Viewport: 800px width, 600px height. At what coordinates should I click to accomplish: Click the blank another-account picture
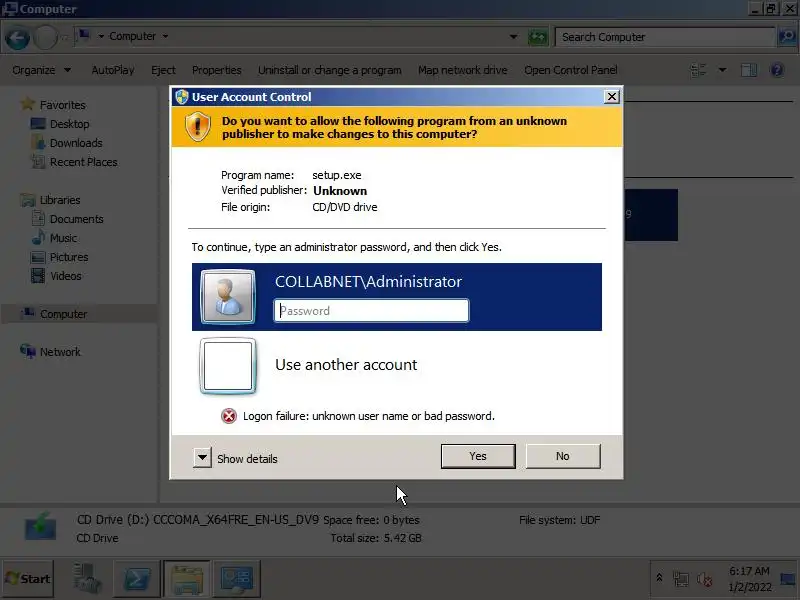pyautogui.click(x=228, y=366)
